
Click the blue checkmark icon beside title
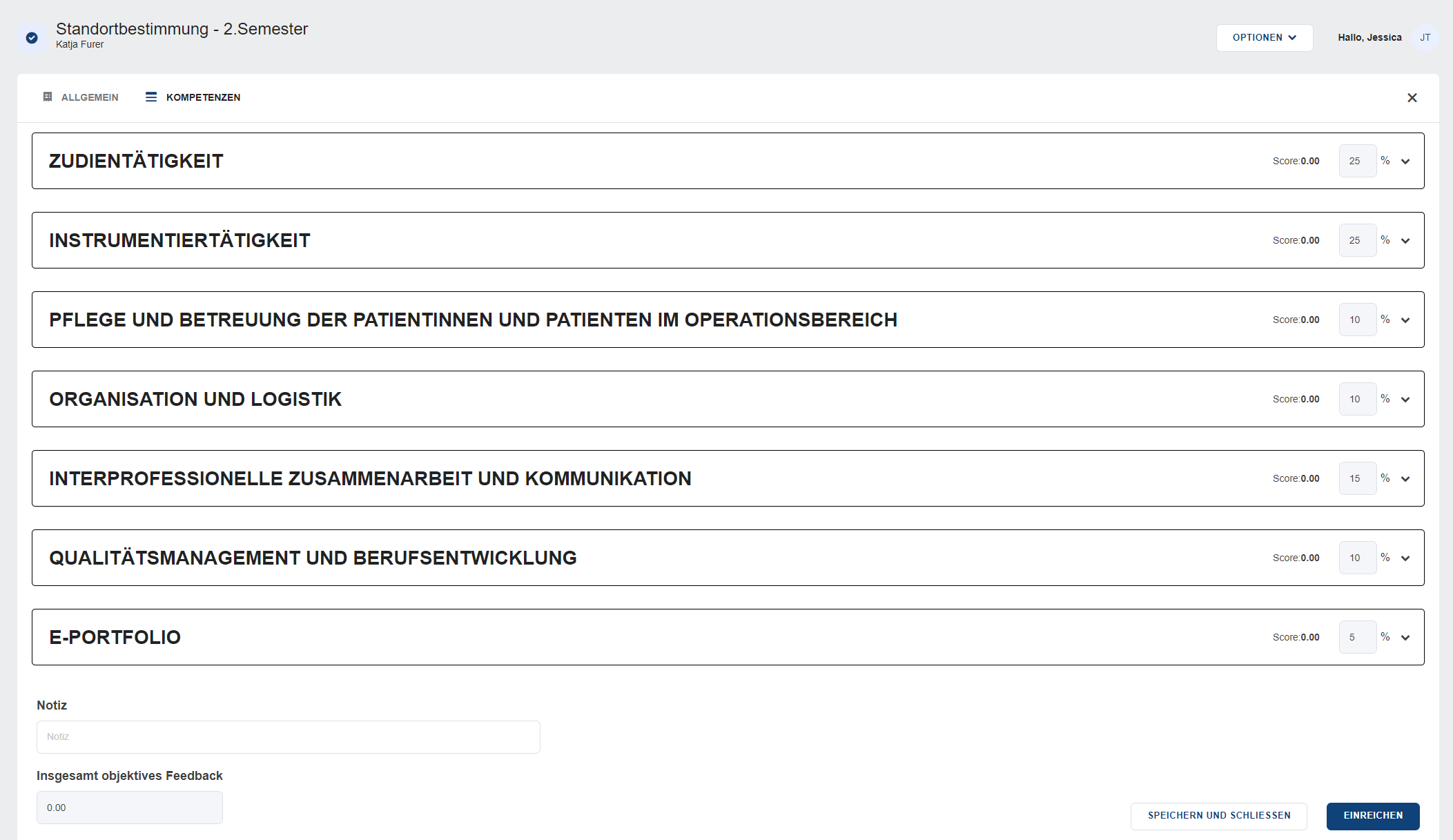[32, 38]
